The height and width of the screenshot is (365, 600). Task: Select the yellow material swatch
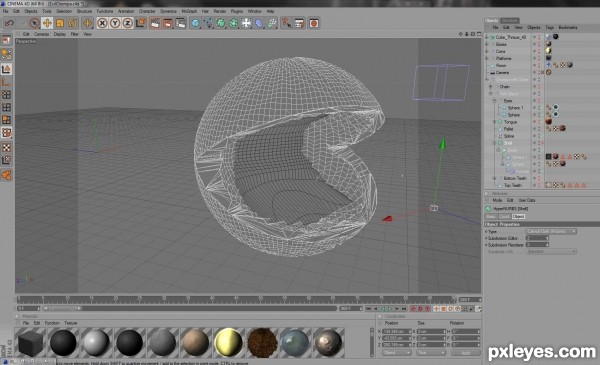(229, 342)
